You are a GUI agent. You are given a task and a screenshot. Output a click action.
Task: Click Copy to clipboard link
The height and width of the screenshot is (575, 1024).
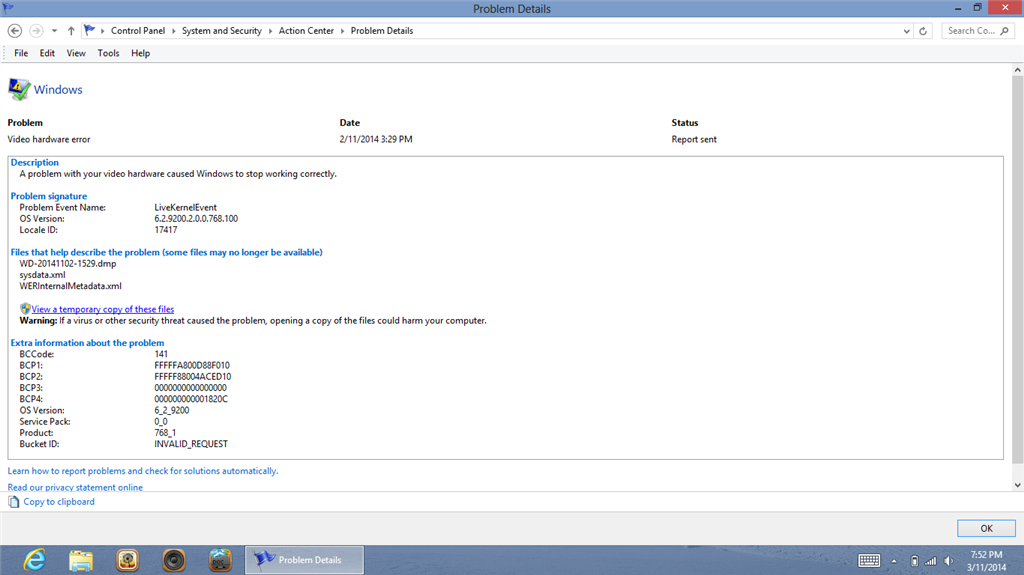tap(59, 501)
